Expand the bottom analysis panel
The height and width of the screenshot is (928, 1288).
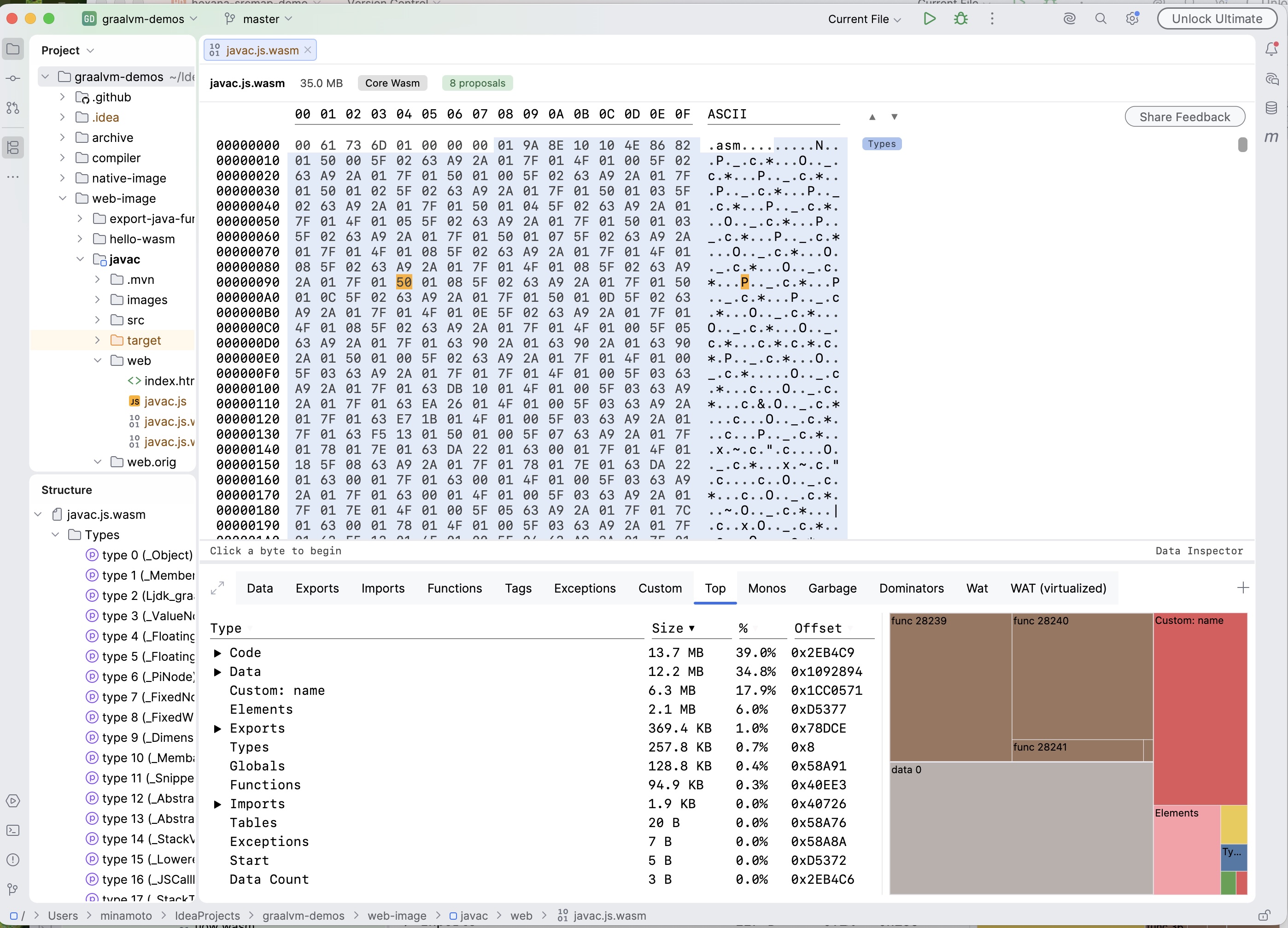click(217, 588)
